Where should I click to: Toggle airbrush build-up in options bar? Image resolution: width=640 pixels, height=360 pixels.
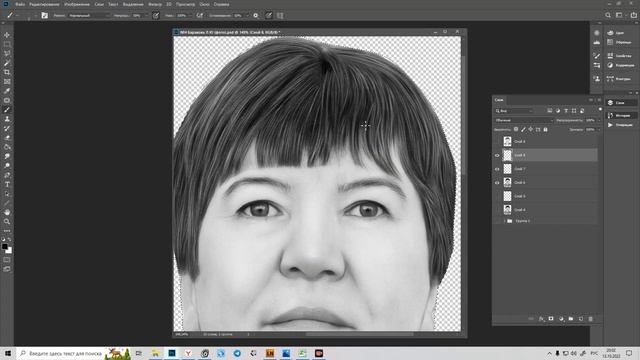200,16
